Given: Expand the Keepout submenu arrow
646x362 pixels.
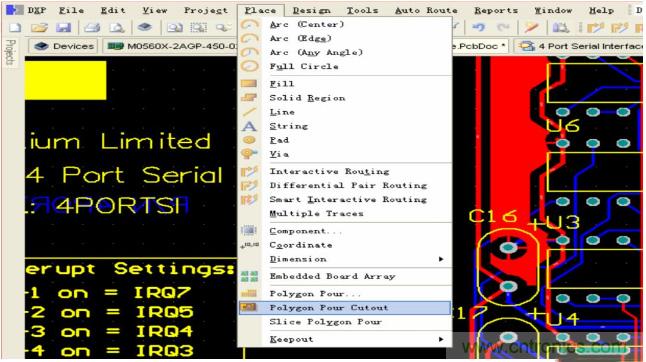Looking at the screenshot, I should pyautogui.click(x=441, y=339).
